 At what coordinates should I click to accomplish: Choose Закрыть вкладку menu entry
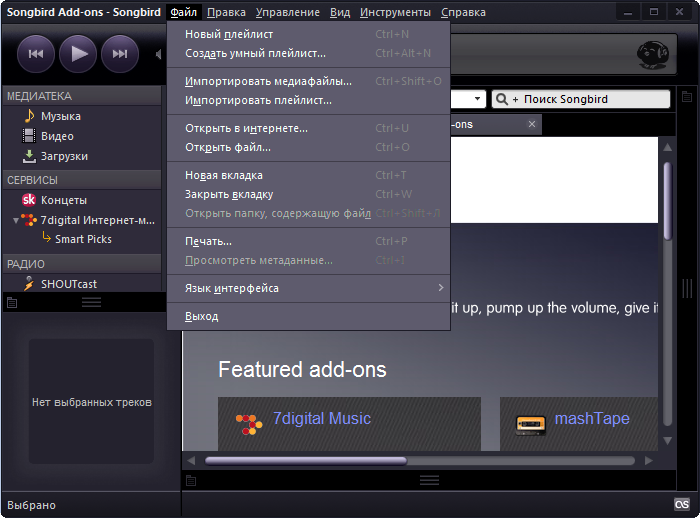tap(308, 194)
